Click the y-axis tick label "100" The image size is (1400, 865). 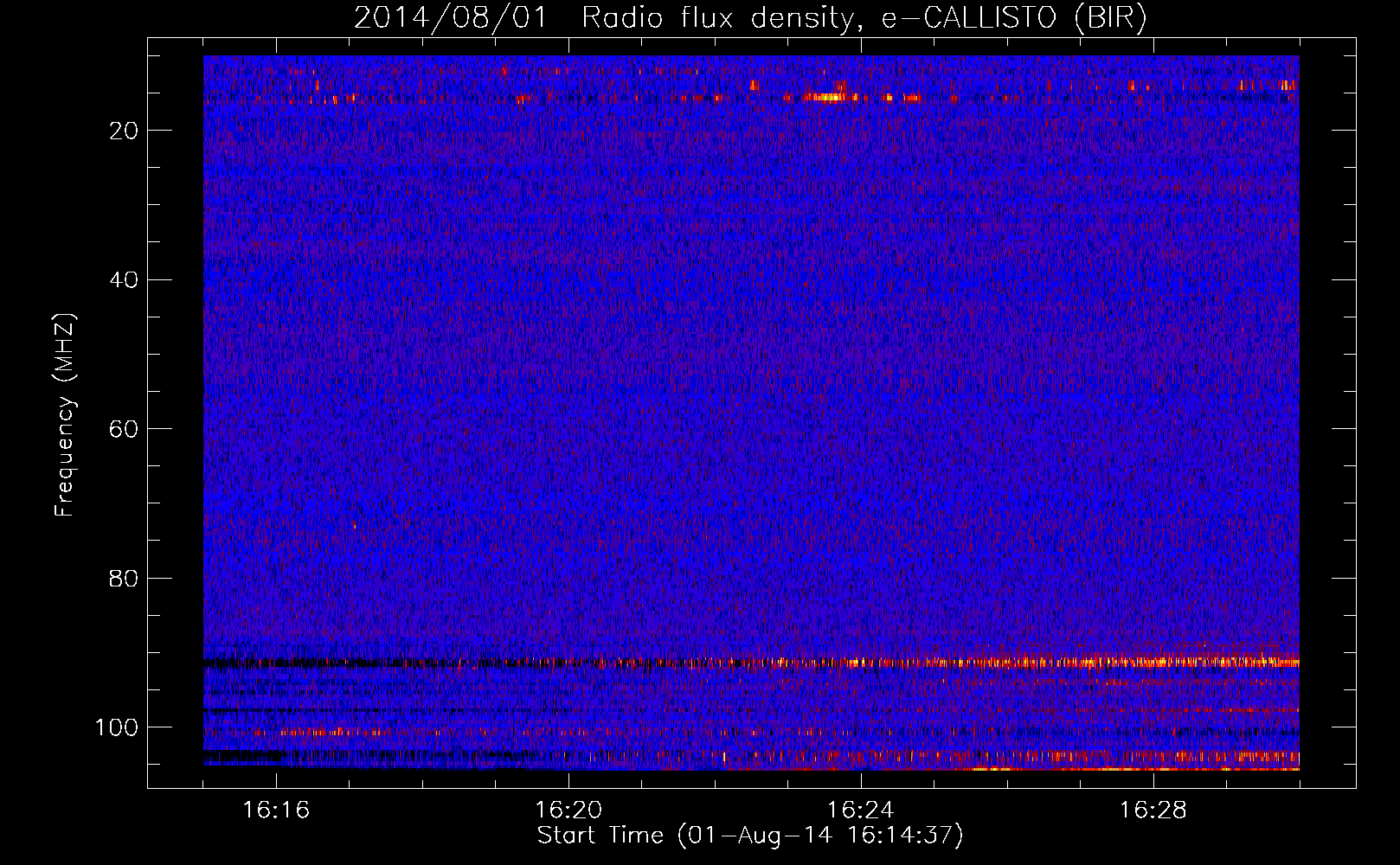[118, 727]
